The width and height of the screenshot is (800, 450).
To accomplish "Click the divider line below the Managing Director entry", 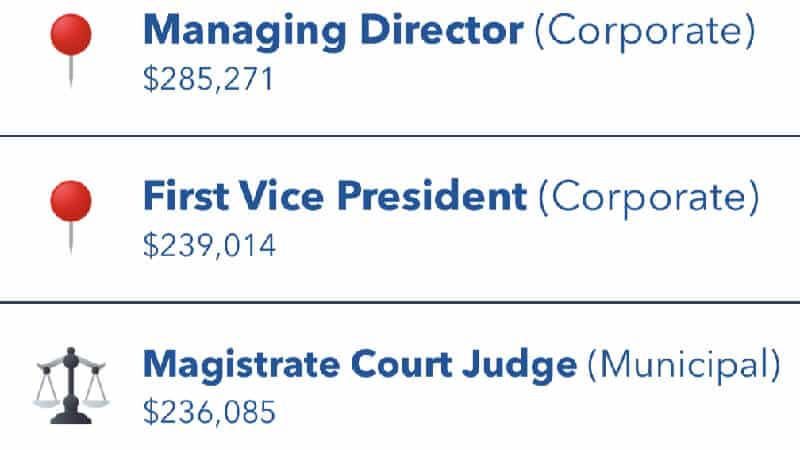I will pyautogui.click(x=400, y=136).
